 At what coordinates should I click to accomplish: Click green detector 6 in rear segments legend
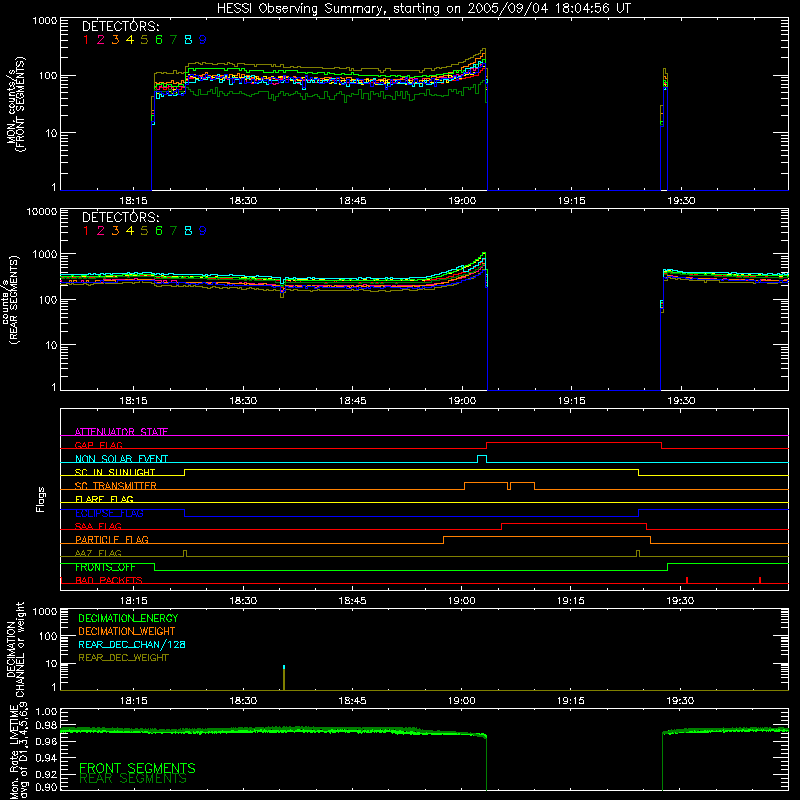pos(159,231)
